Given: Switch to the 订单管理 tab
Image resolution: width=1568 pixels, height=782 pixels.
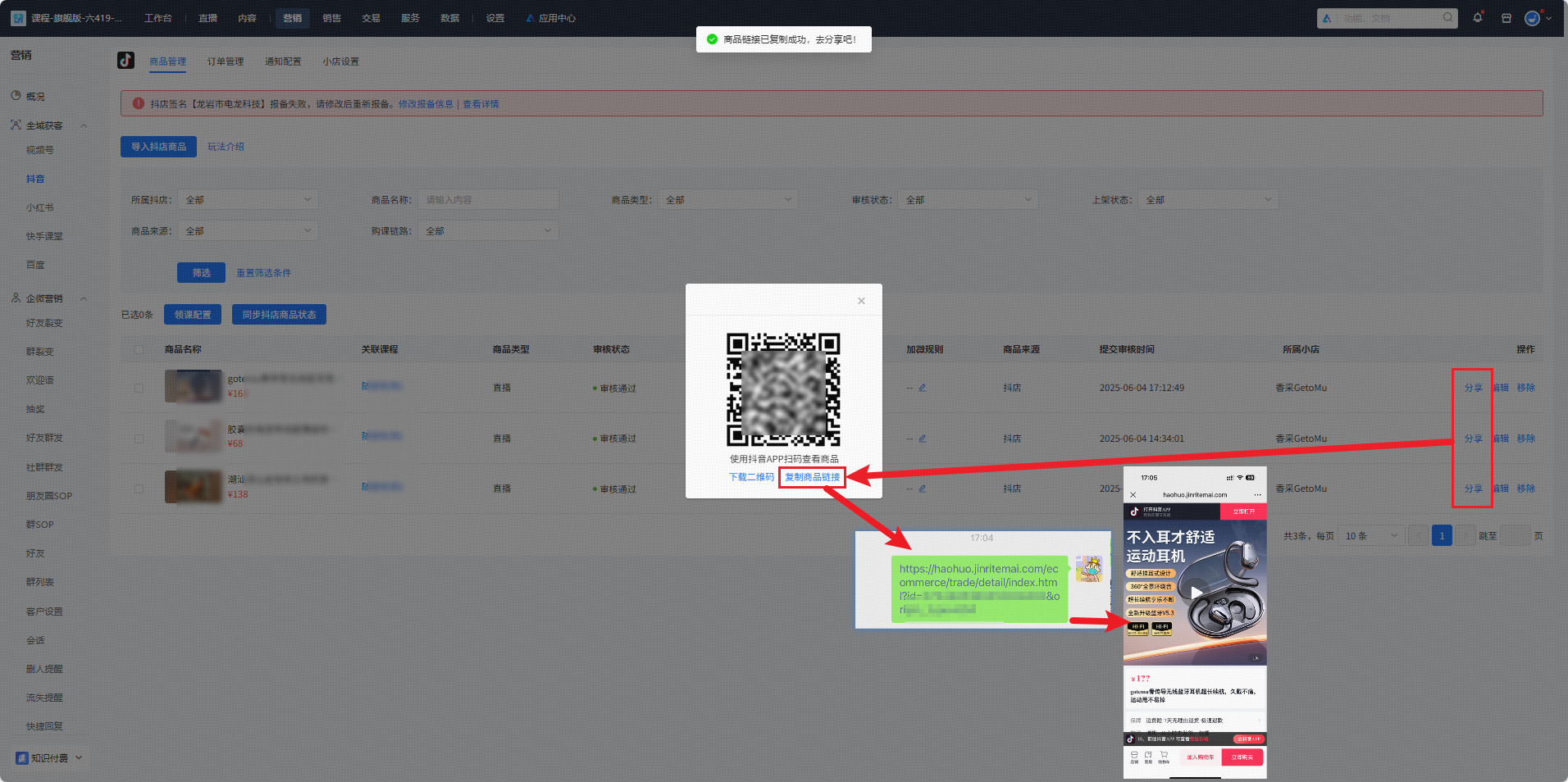Looking at the screenshot, I should (226, 61).
